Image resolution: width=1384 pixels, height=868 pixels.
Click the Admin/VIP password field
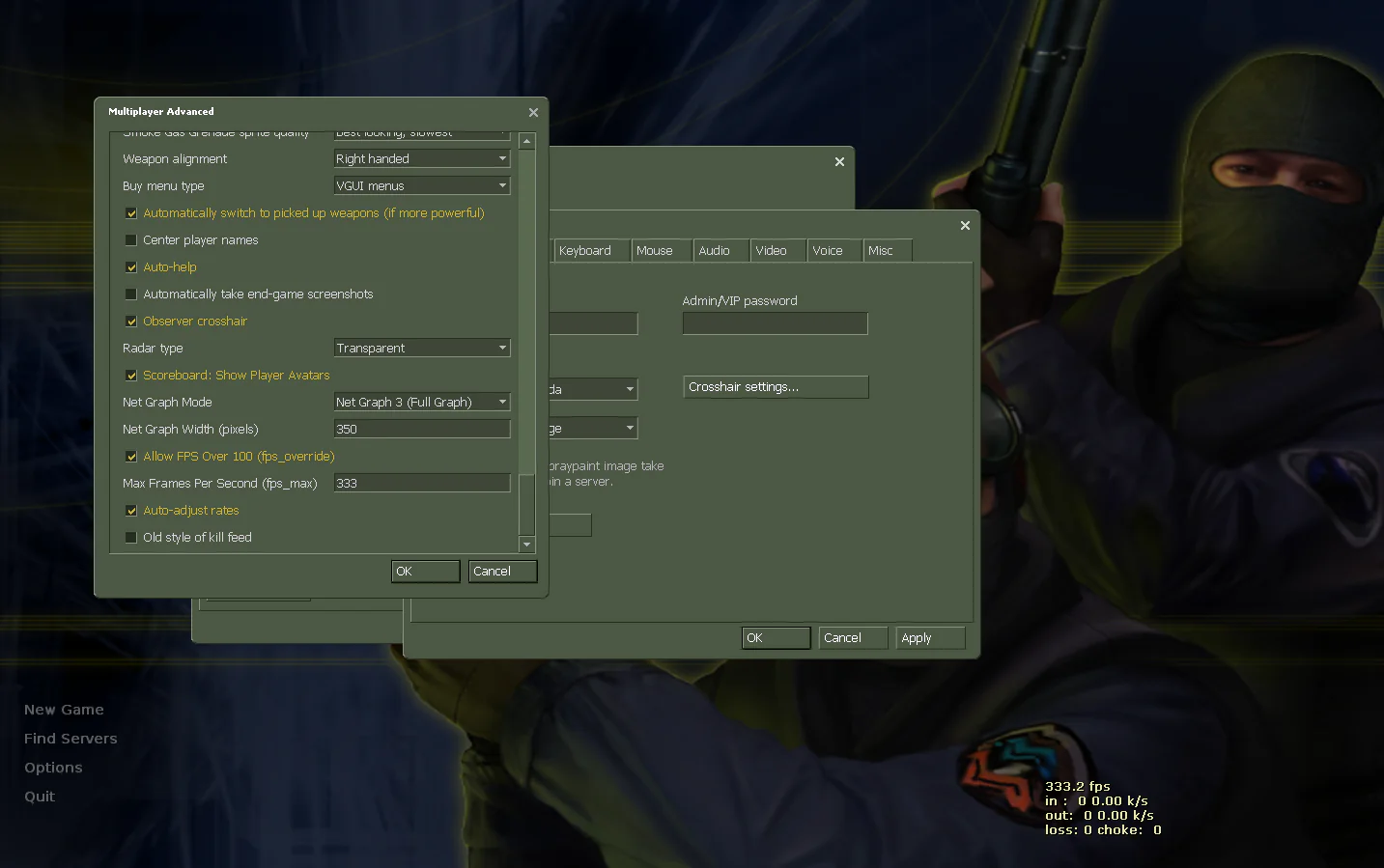click(x=775, y=323)
